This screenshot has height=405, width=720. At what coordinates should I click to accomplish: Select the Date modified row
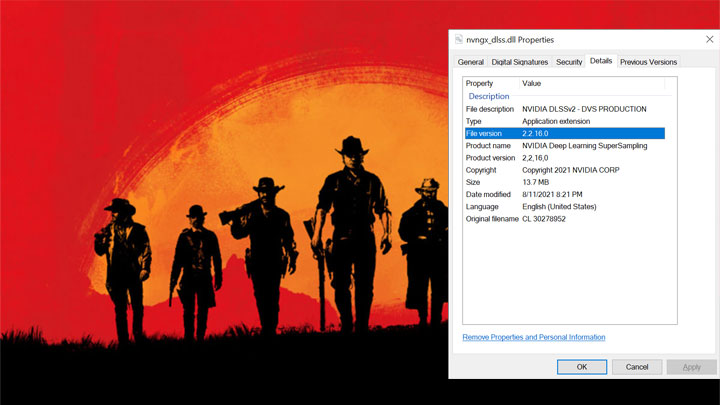565,195
